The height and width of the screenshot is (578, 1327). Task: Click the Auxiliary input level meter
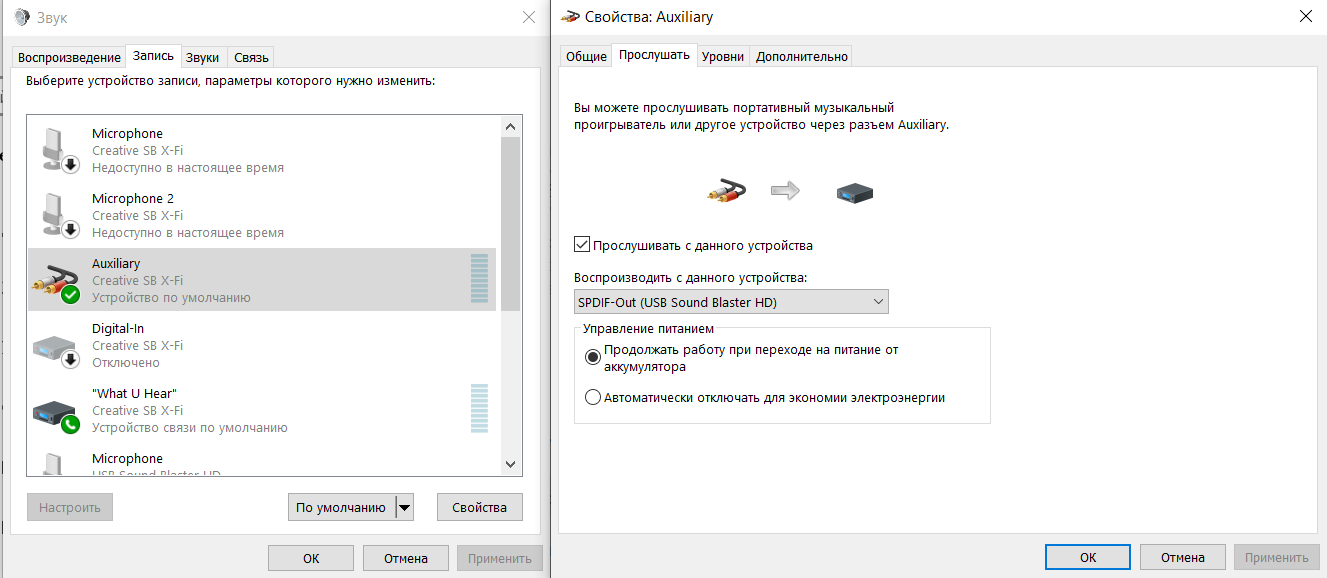coord(480,279)
